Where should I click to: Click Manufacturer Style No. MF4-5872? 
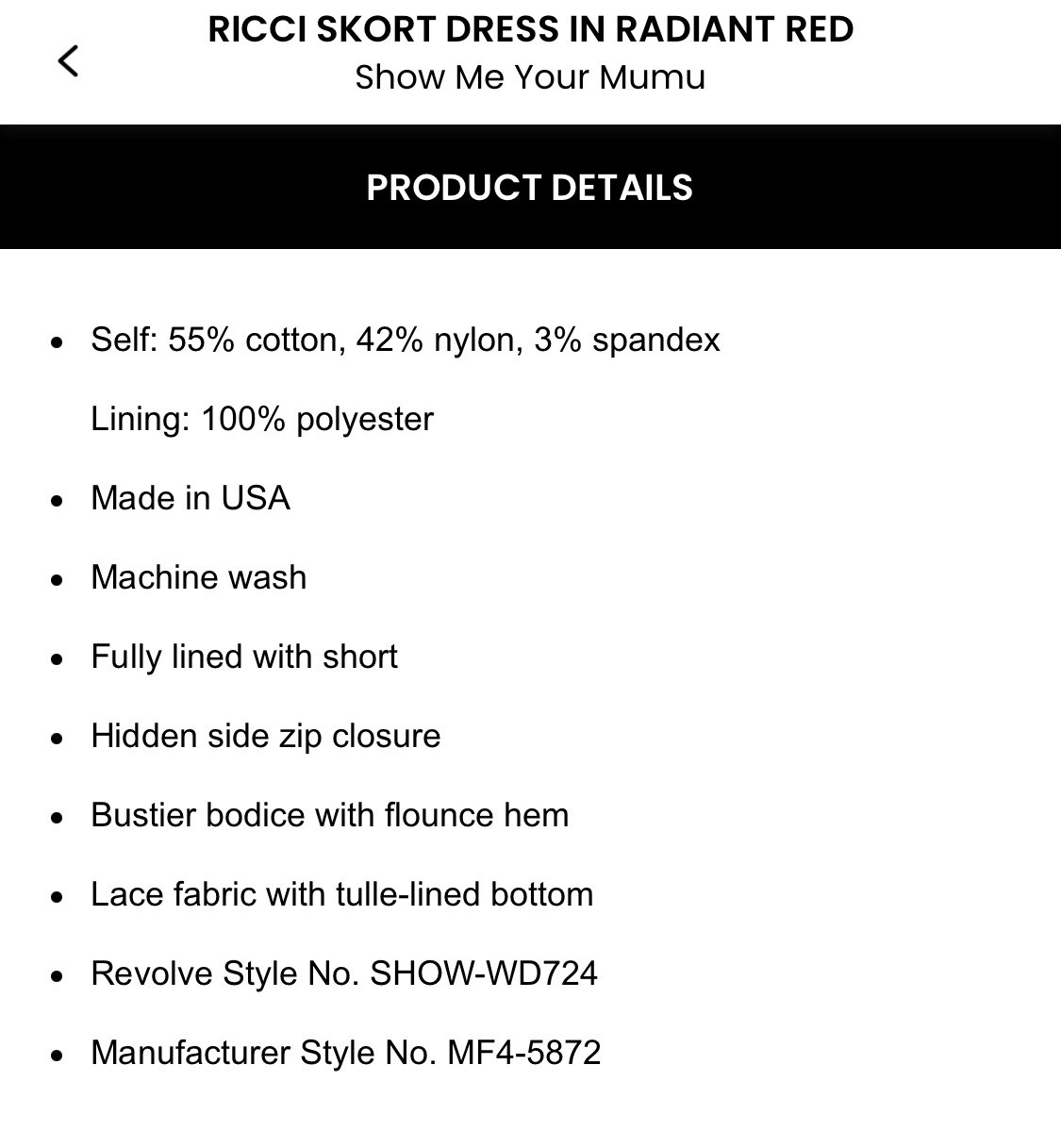pos(346,1053)
